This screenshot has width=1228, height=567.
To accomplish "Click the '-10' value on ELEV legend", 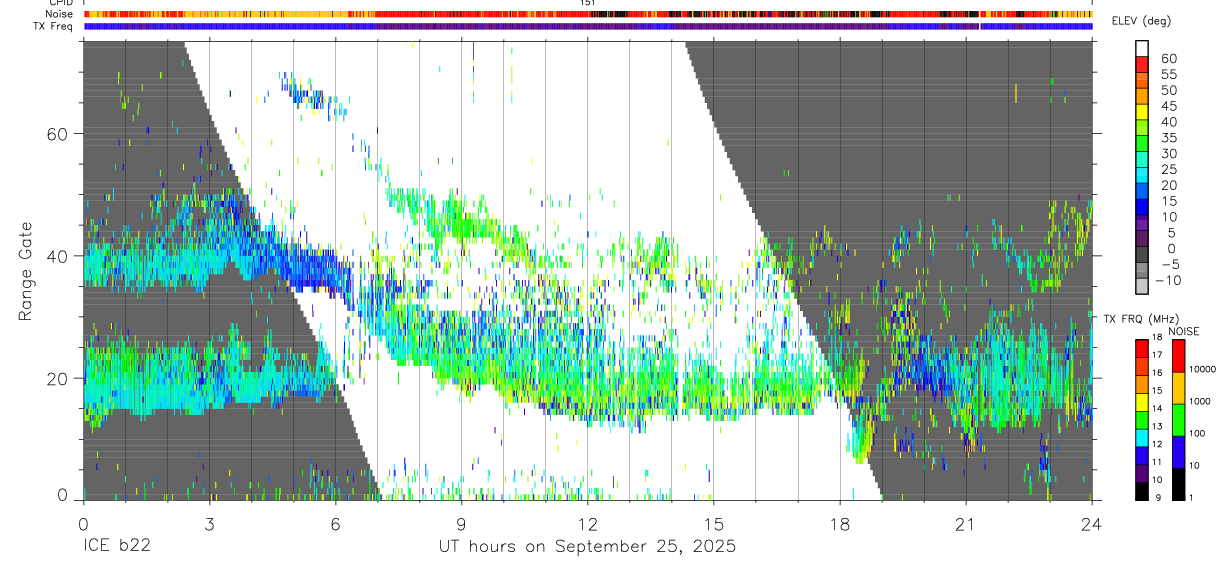I will click(1168, 280).
